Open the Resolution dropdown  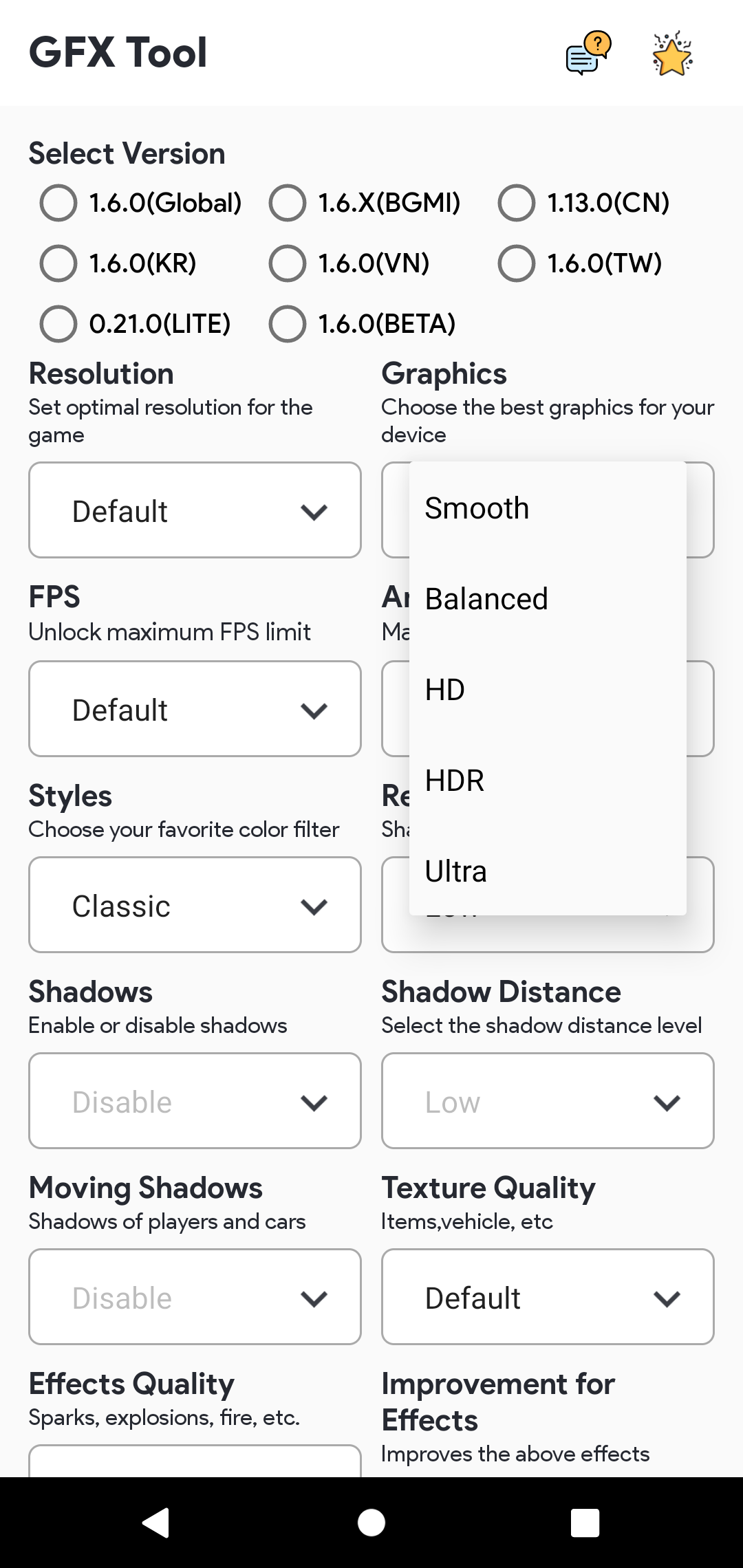click(x=195, y=510)
